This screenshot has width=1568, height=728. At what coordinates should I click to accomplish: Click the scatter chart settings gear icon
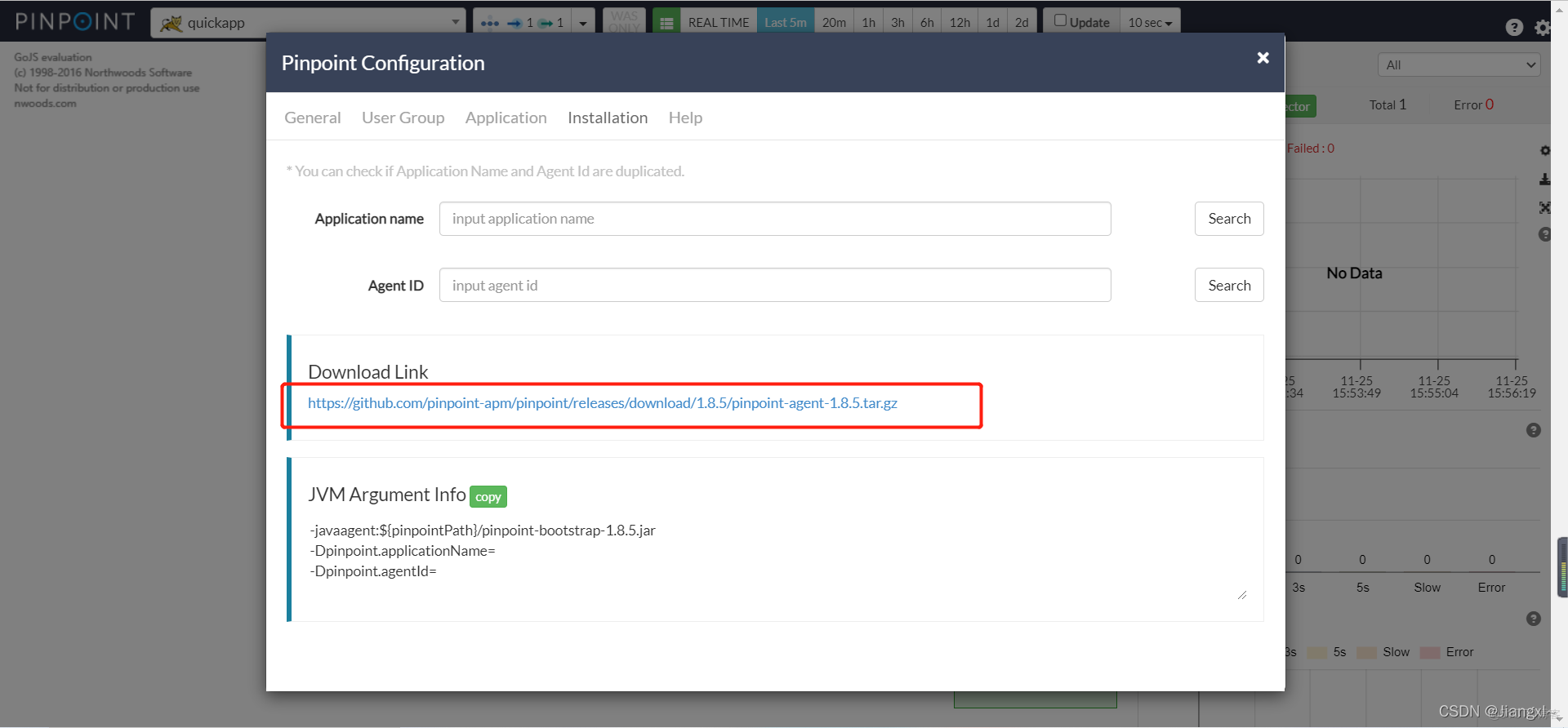1544,151
